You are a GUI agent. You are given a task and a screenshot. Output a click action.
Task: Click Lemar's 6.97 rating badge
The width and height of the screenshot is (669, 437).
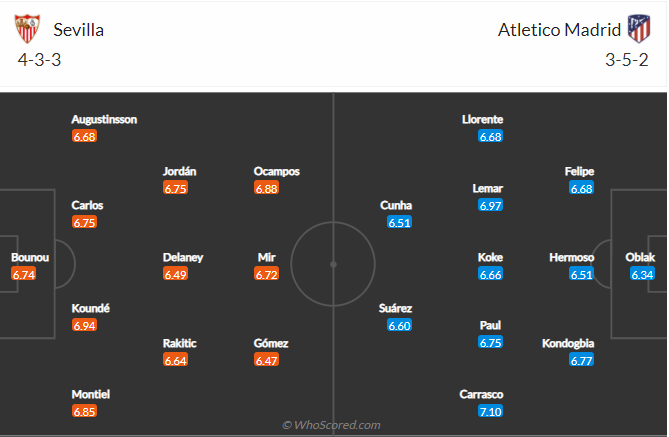[x=490, y=205]
